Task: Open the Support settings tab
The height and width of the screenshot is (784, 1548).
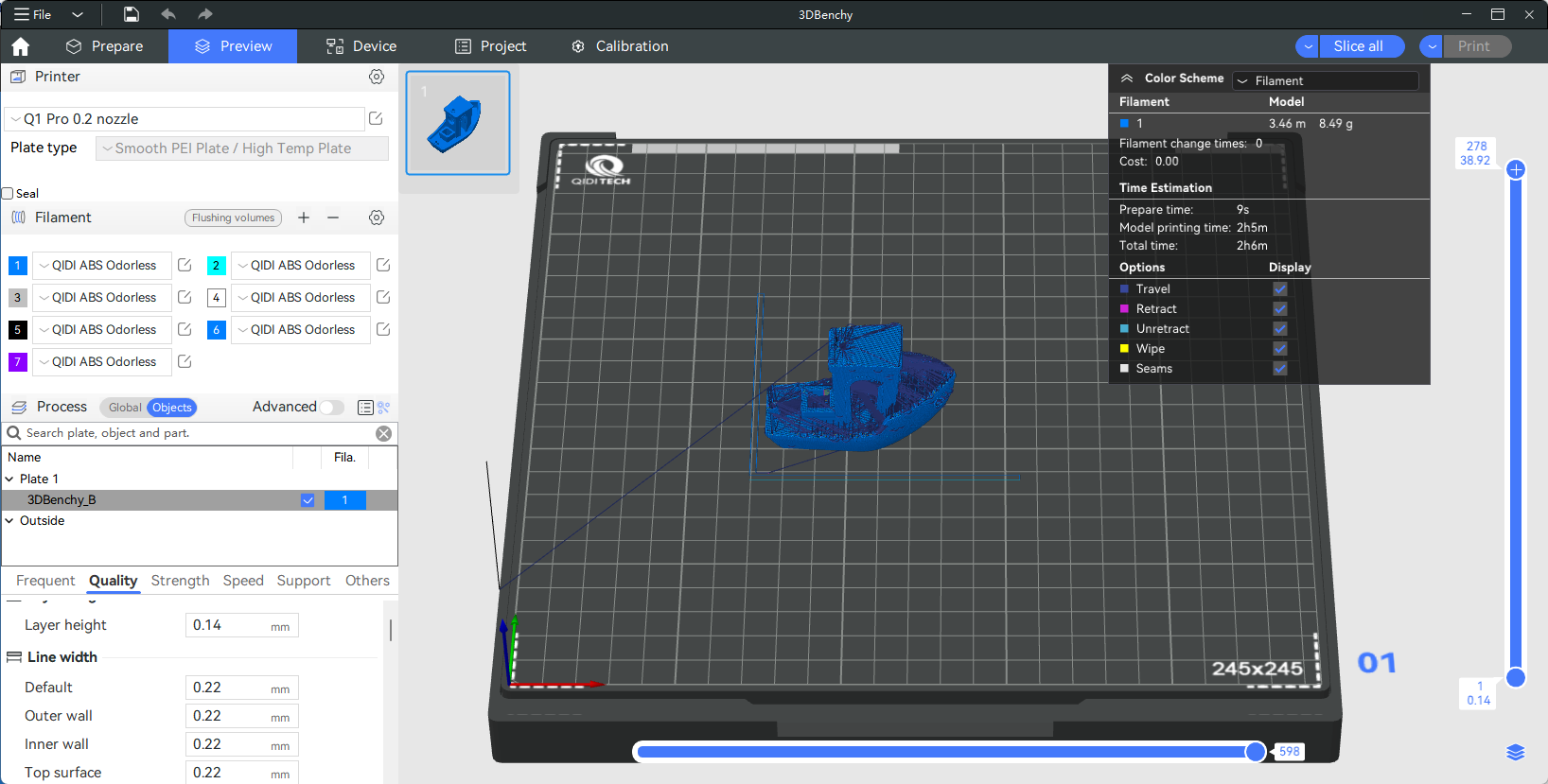Action: tap(304, 581)
